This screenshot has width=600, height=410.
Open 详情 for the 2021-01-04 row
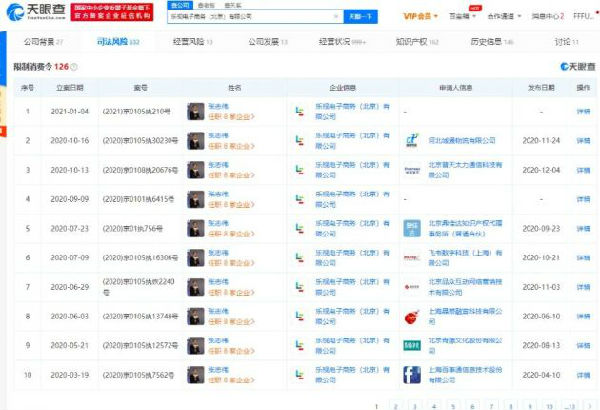point(584,111)
